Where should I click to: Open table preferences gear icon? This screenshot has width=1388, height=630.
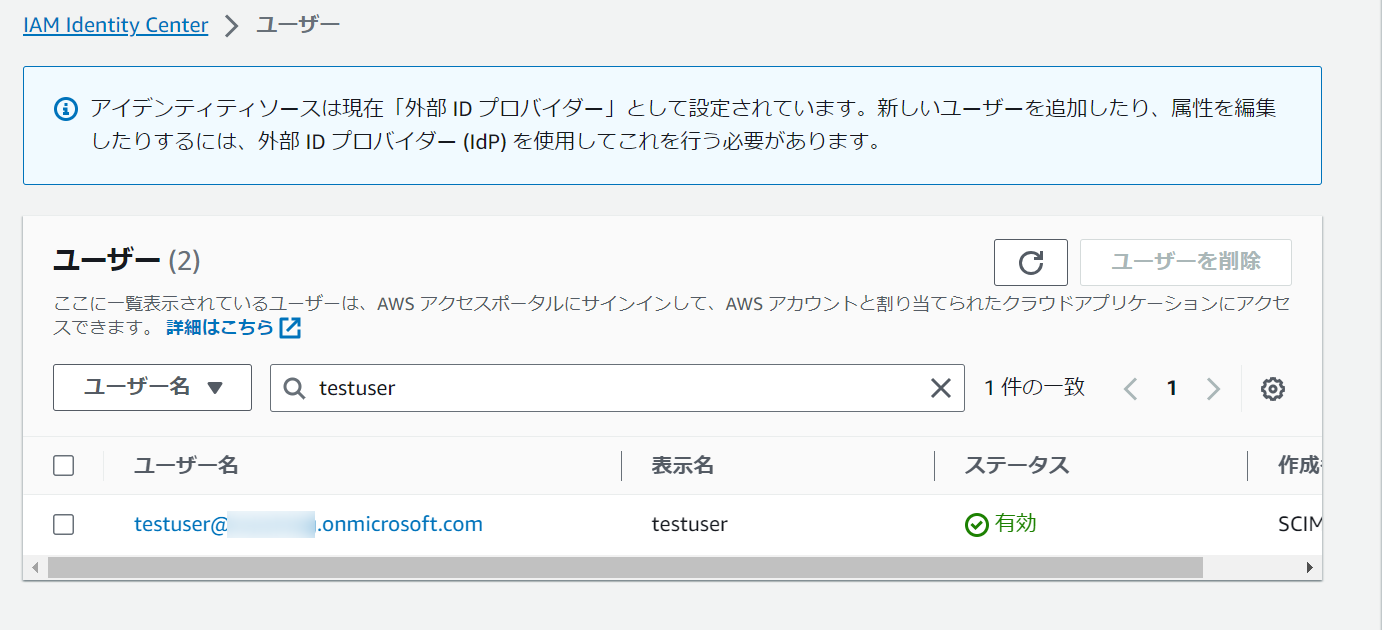[1272, 389]
